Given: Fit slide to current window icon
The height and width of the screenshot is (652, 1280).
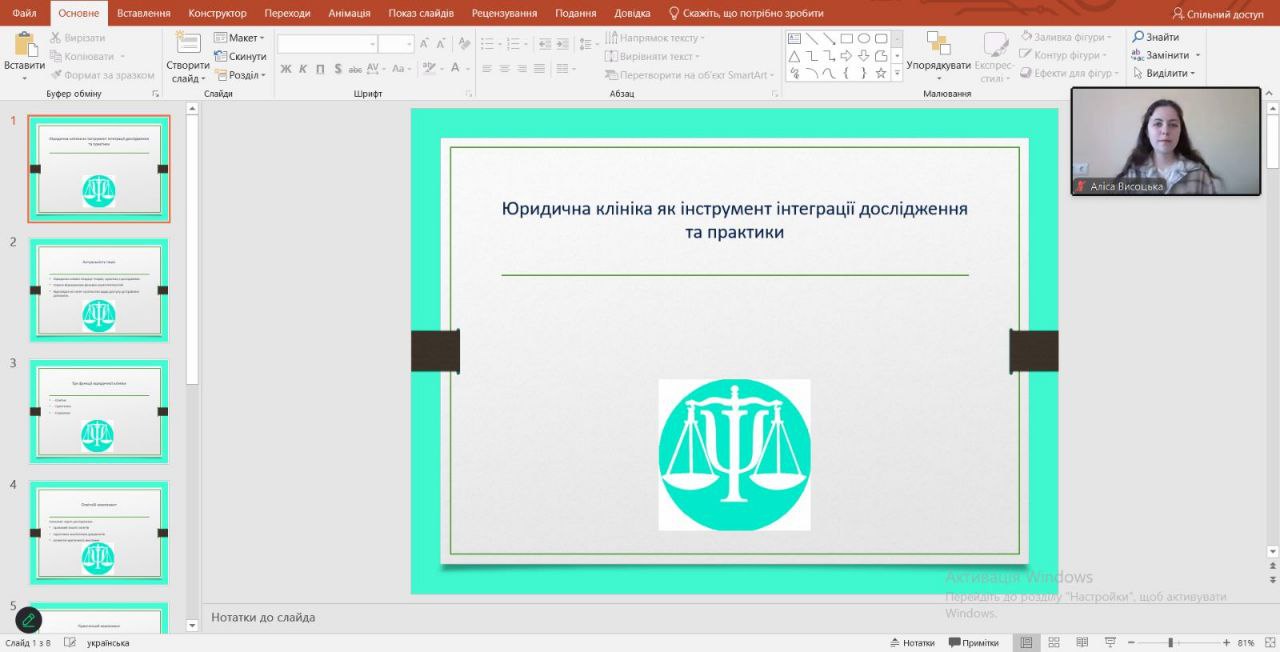Looking at the screenshot, I should [x=1270, y=642].
